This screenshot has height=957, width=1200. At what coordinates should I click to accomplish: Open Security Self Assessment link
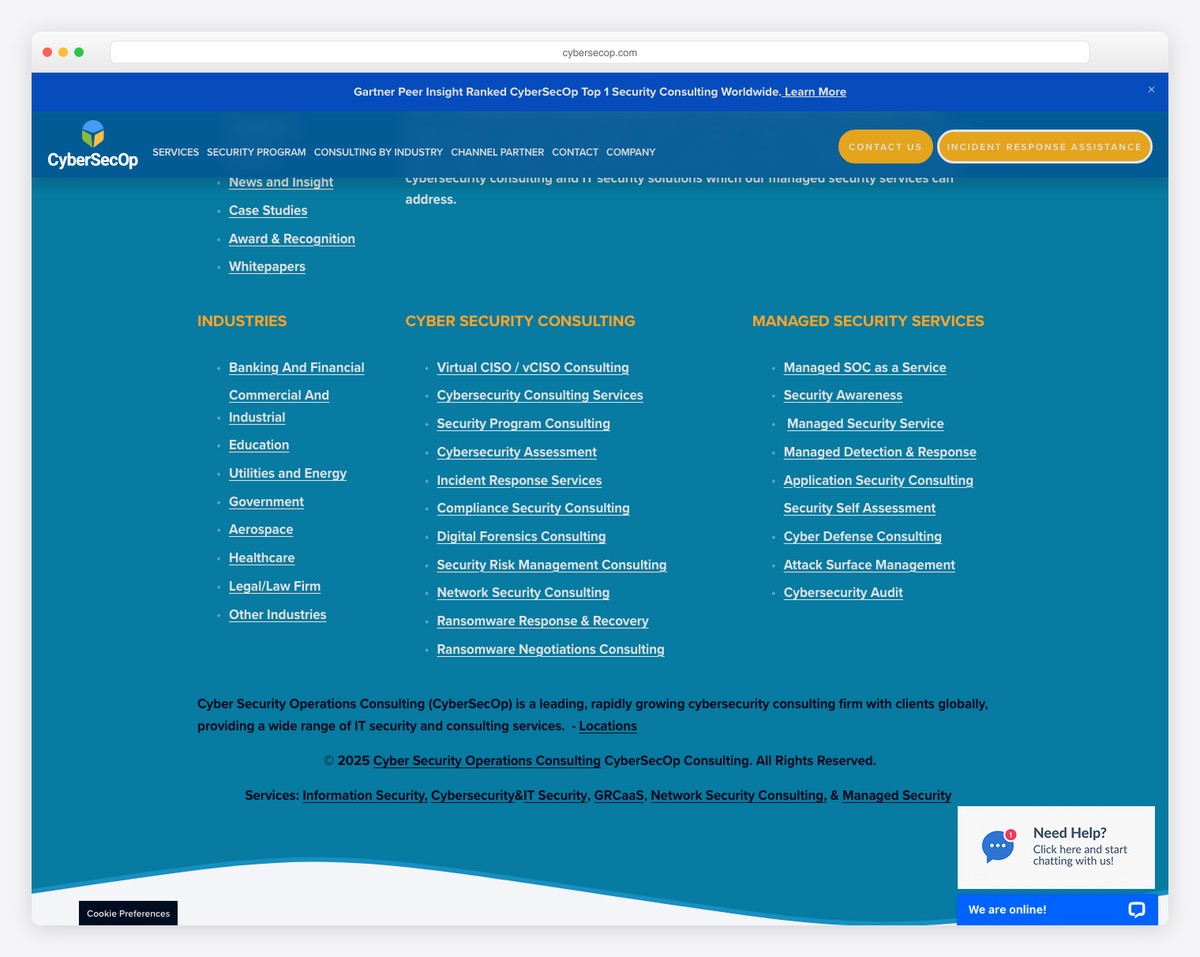click(x=860, y=509)
